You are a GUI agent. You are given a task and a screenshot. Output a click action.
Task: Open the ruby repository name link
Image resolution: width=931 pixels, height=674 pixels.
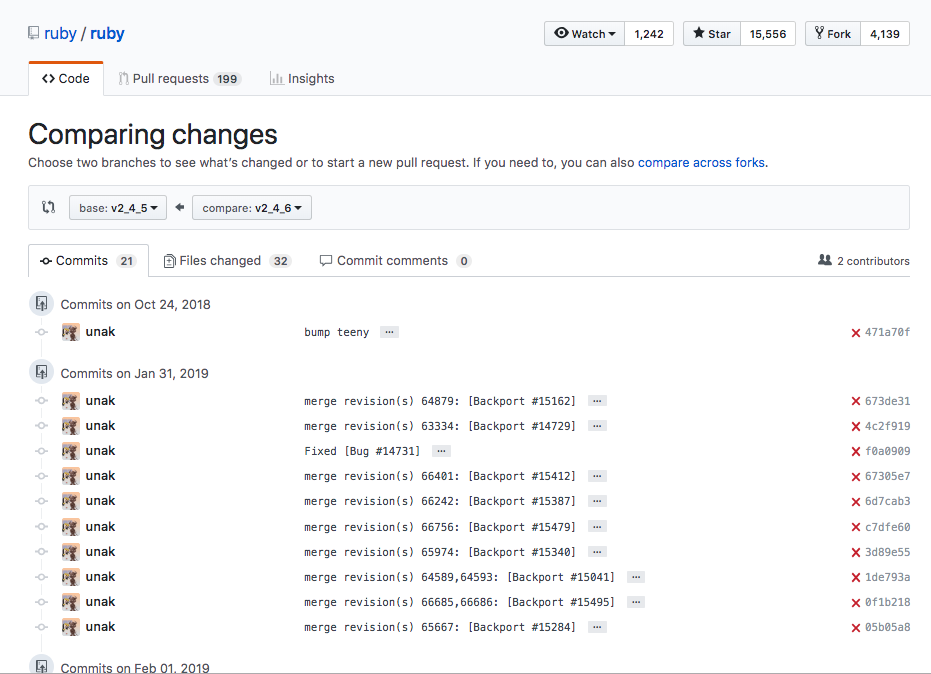107,34
